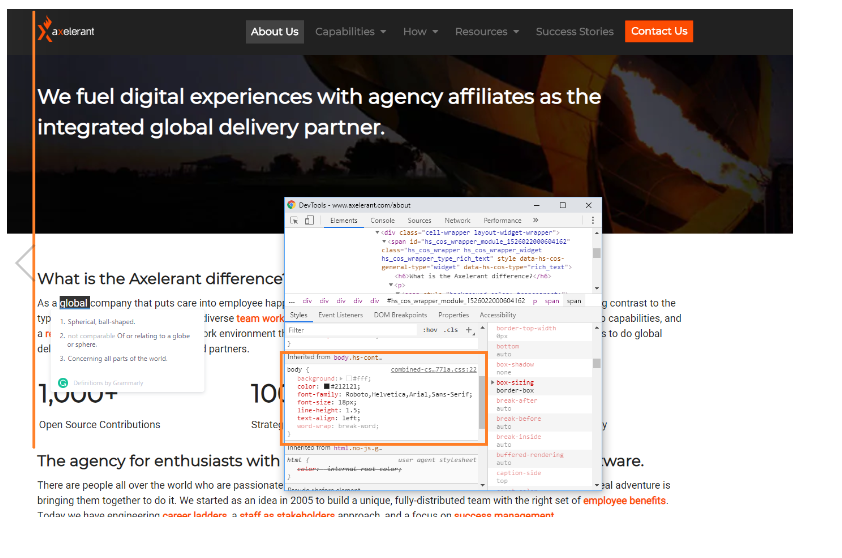The height and width of the screenshot is (558, 842).
Task: Toggle the :hov element state option
Action: (x=429, y=329)
